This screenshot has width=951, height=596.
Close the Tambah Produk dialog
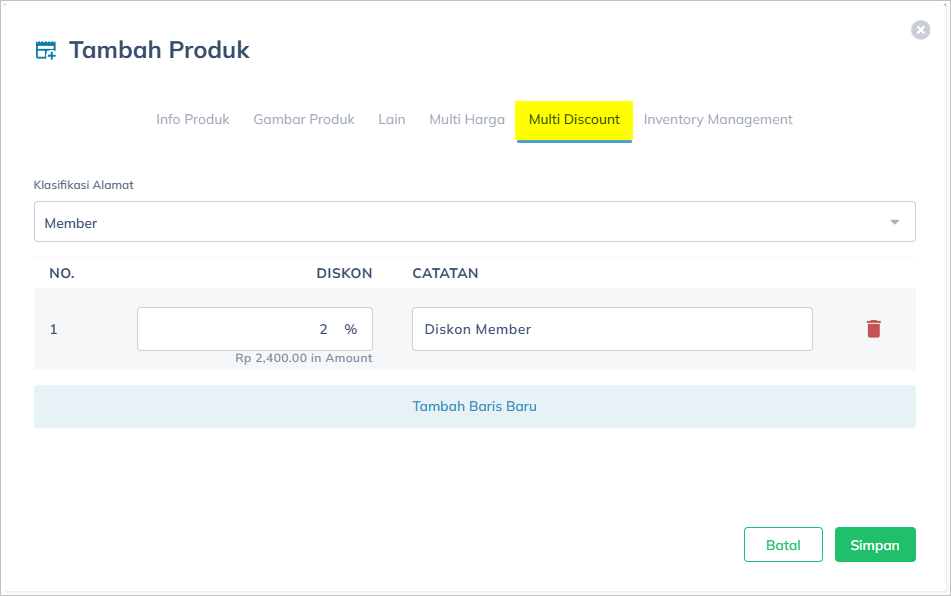click(920, 30)
